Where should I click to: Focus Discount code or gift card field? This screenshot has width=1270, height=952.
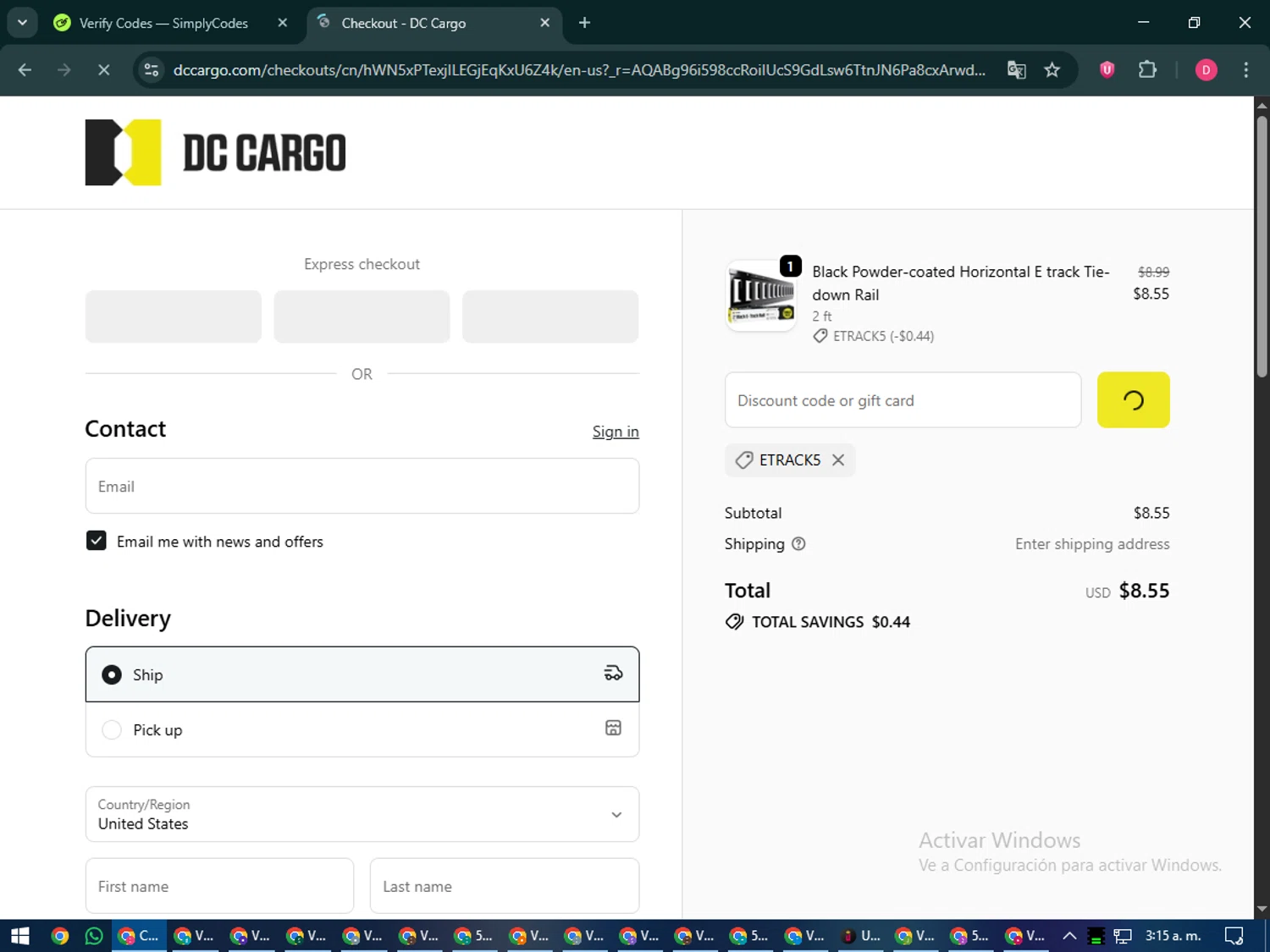pos(903,400)
